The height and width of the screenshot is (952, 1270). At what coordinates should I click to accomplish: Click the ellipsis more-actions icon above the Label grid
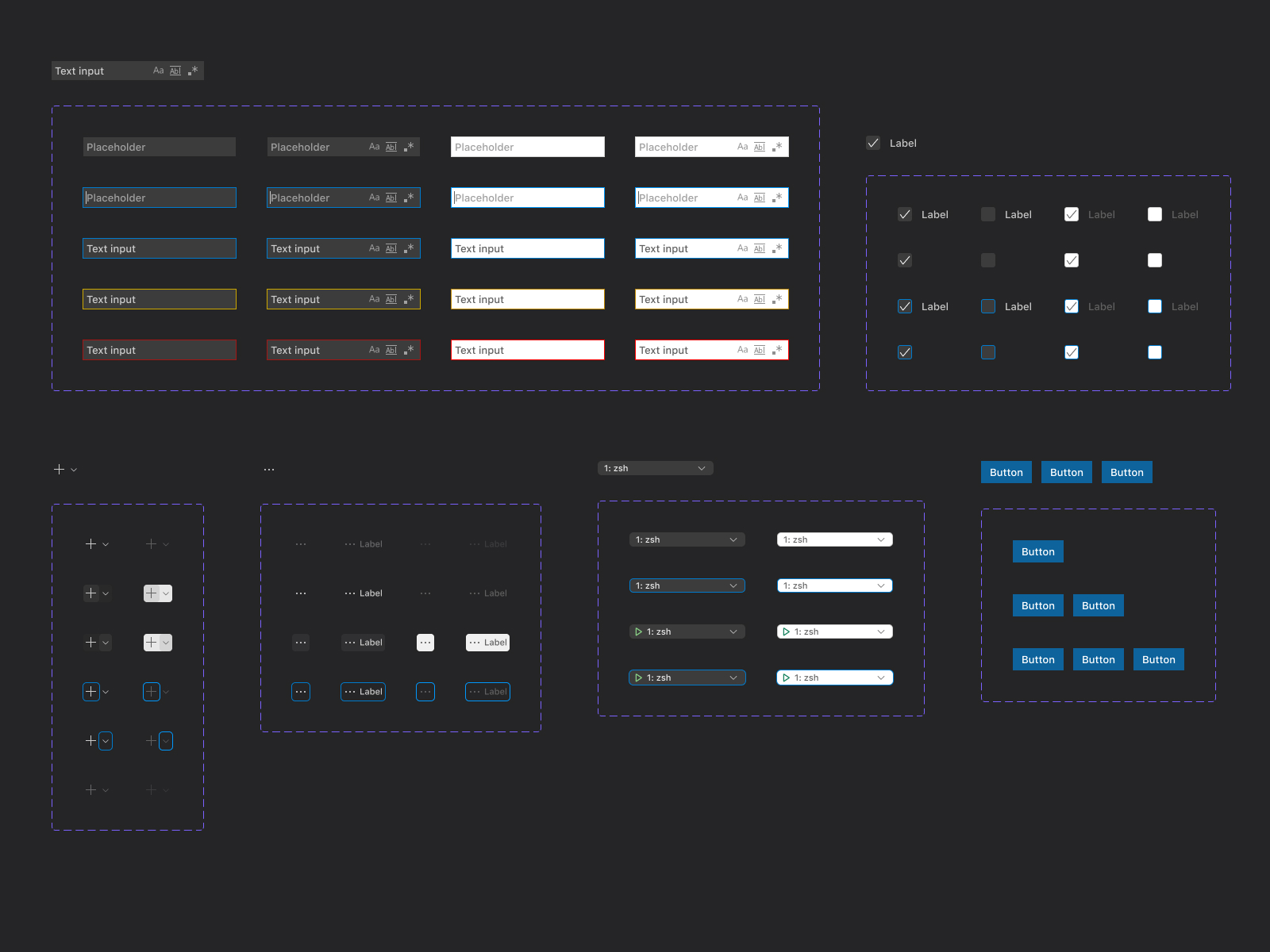[x=269, y=469]
